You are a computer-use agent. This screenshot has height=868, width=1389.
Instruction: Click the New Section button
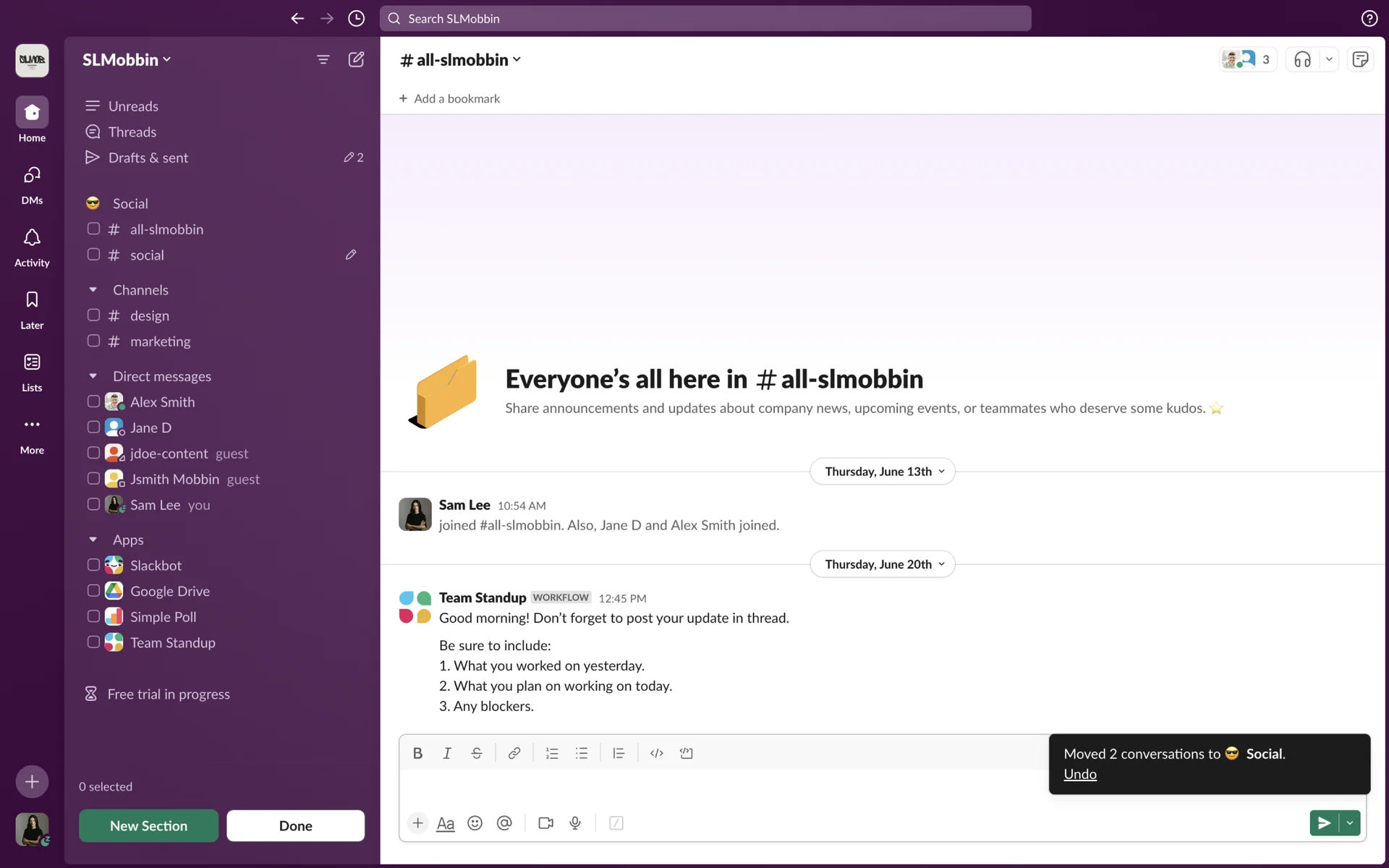148,825
